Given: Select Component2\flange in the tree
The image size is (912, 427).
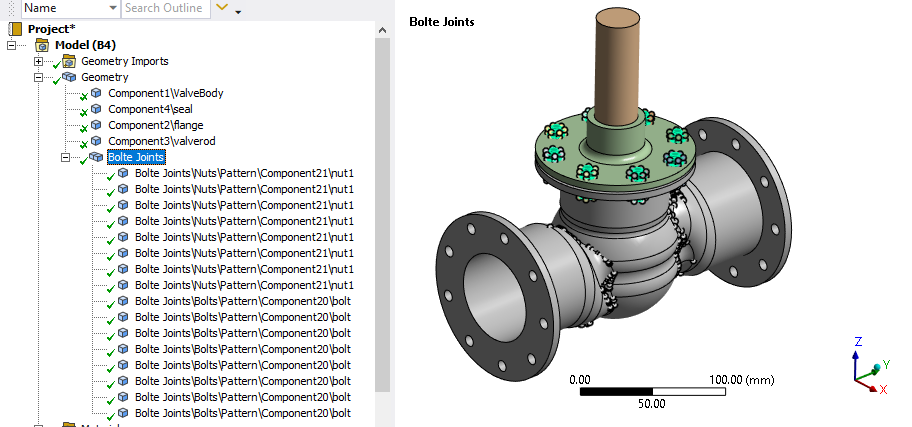Looking at the screenshot, I should point(156,125).
